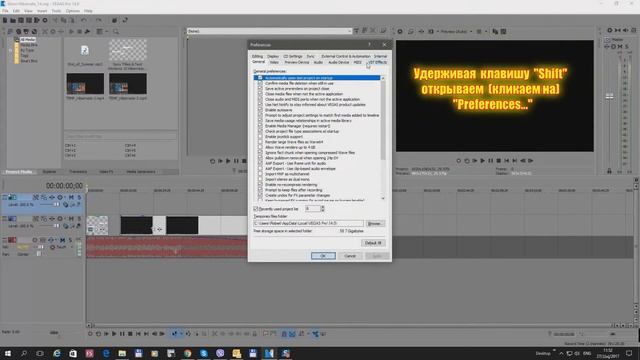
Task: Click the media properties wrench icon
Action: (x=87, y=31)
